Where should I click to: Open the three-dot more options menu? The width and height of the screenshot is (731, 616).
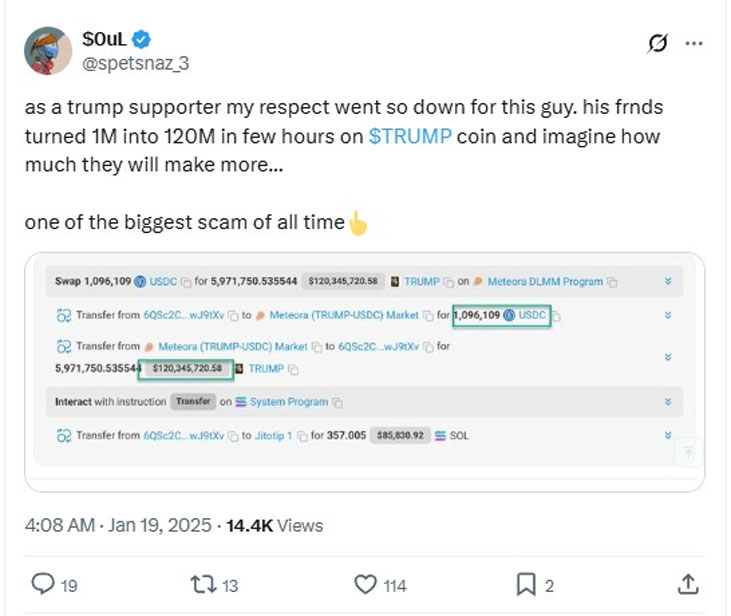pos(694,43)
